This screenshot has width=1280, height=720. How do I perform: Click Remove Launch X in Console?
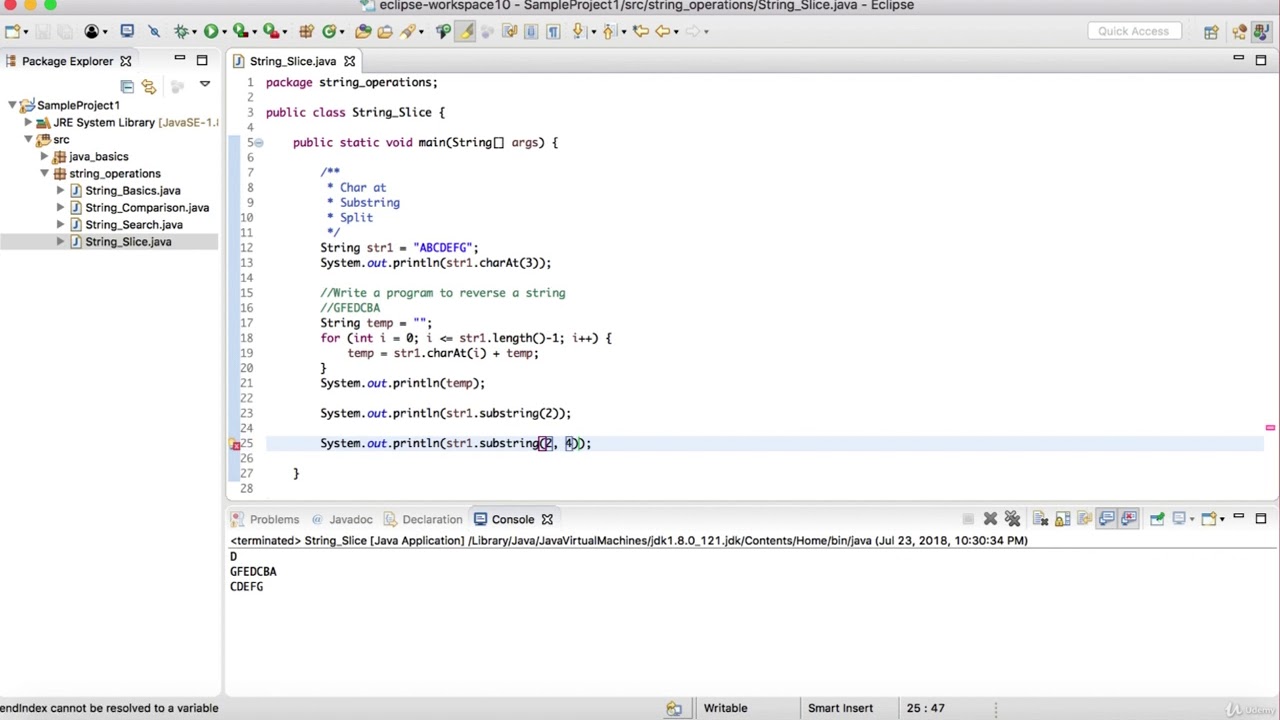[990, 519]
